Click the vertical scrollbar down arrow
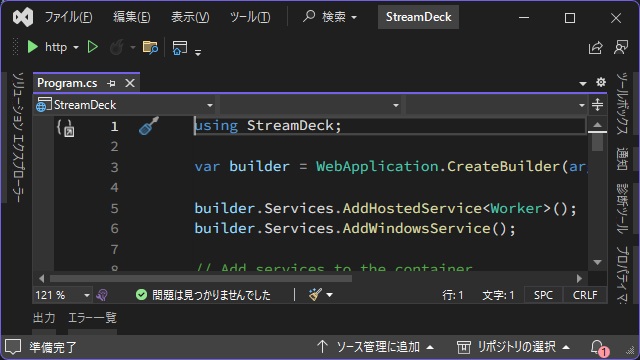The height and width of the screenshot is (360, 640). click(597, 262)
